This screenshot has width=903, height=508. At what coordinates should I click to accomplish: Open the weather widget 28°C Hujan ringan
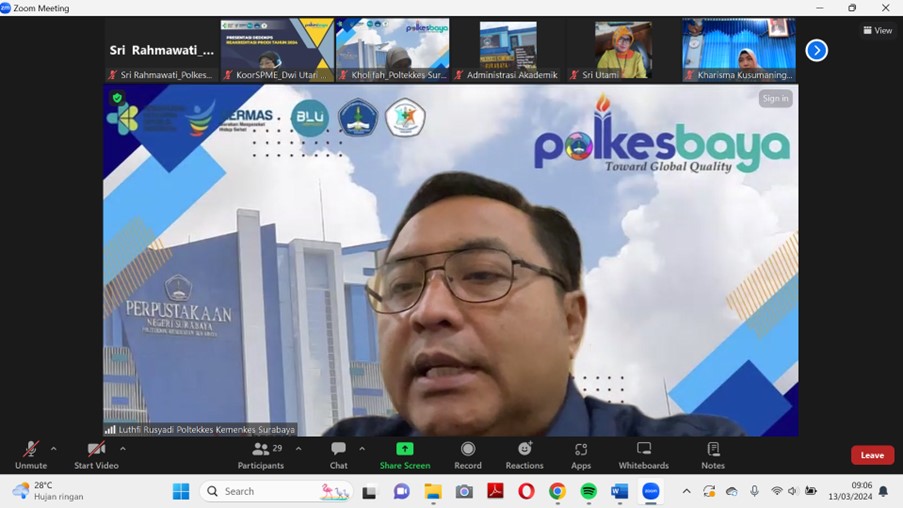coord(48,491)
